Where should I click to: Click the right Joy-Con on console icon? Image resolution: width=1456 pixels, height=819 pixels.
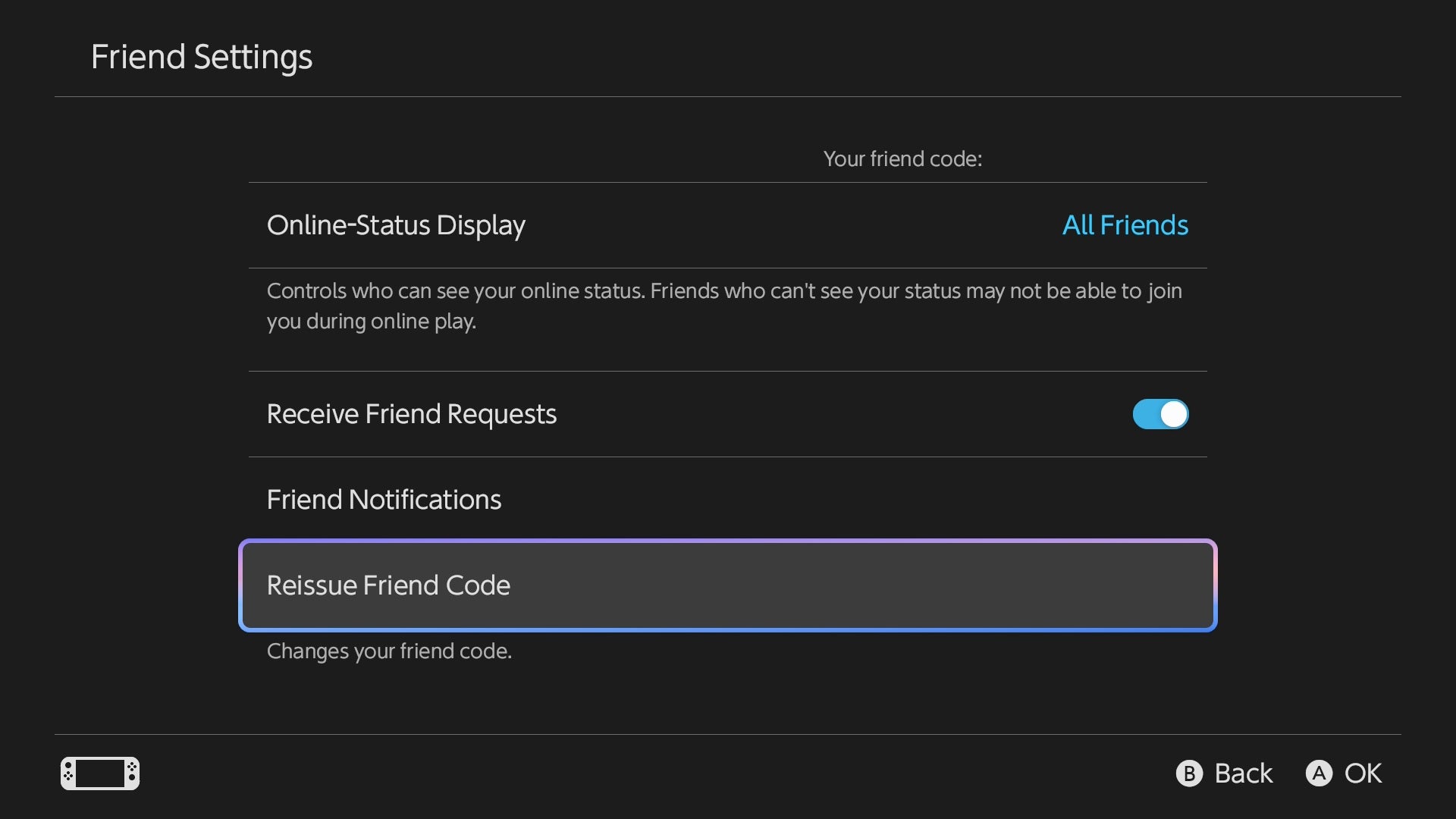tap(132, 773)
